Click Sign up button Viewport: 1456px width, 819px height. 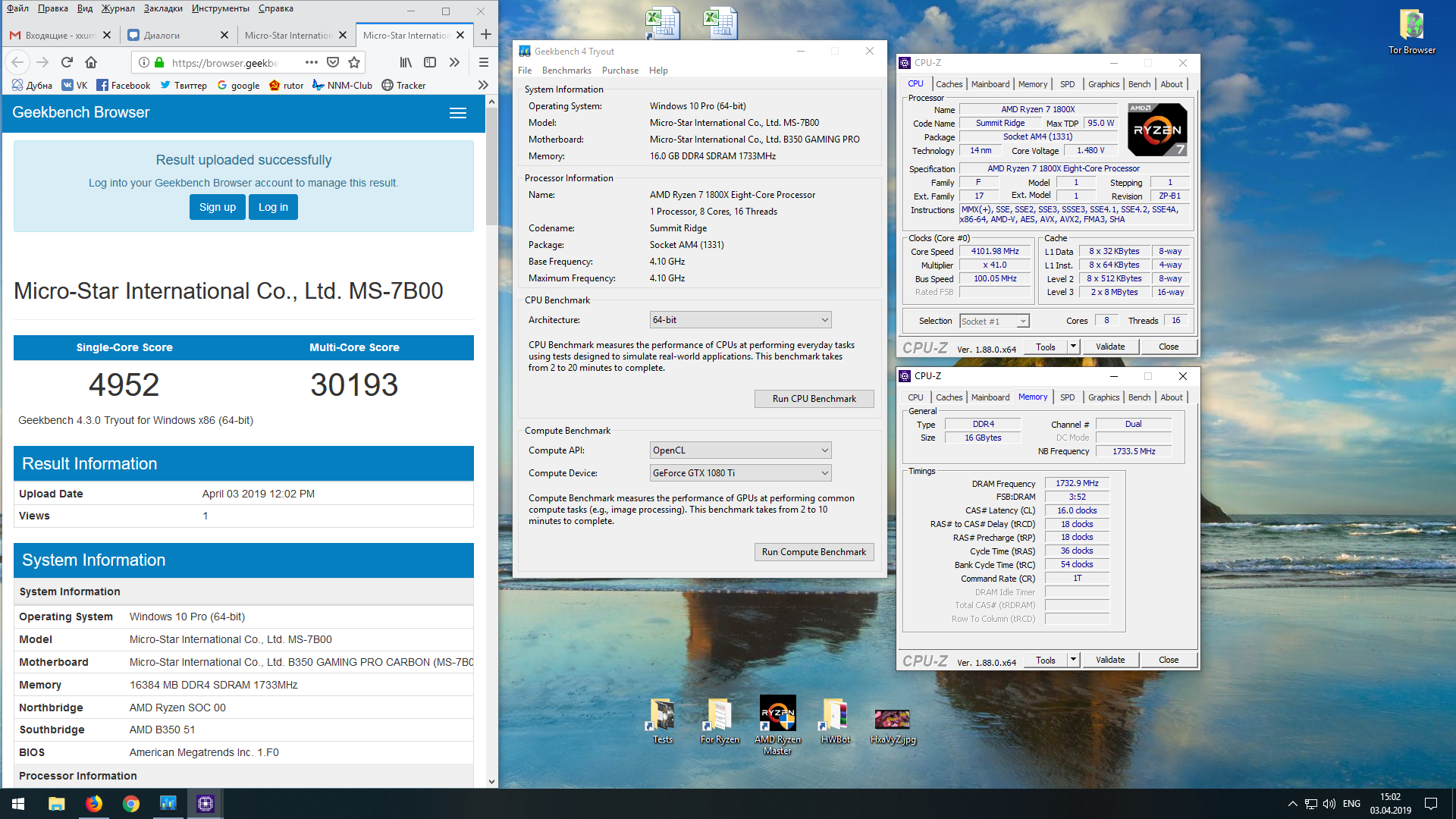218,207
